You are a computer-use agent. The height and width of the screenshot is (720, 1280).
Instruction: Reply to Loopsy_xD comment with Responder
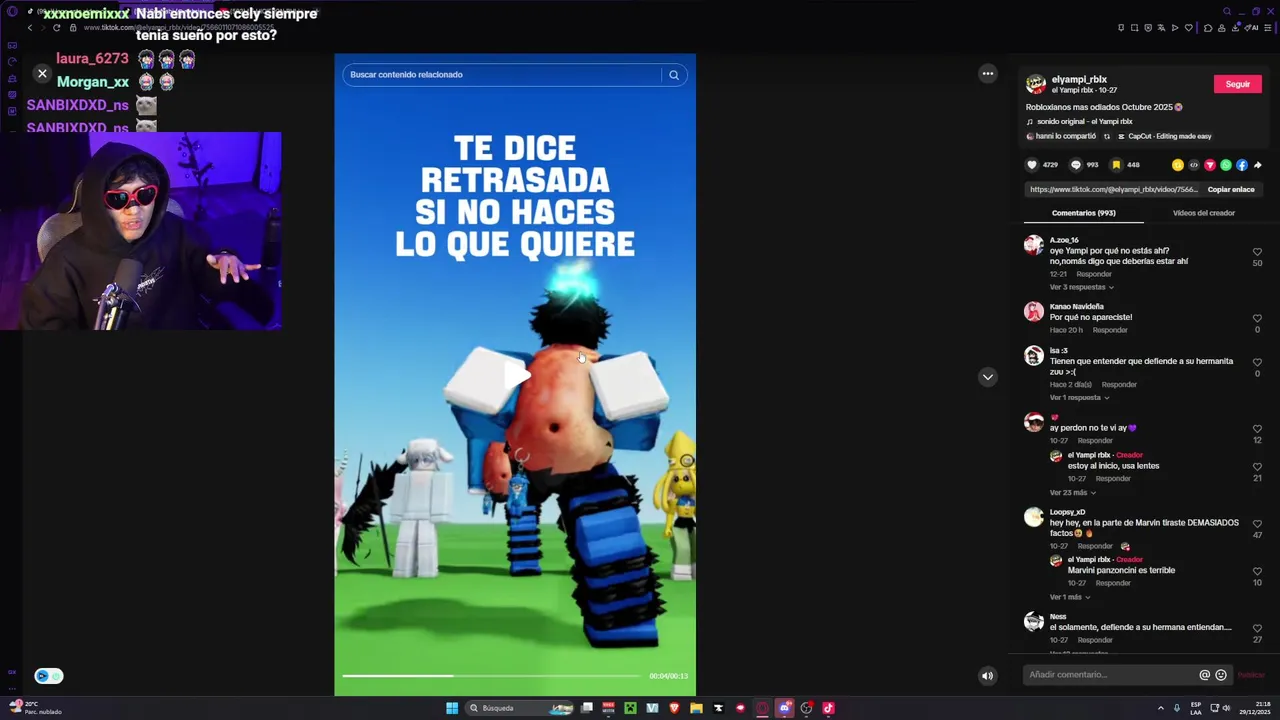click(1095, 546)
